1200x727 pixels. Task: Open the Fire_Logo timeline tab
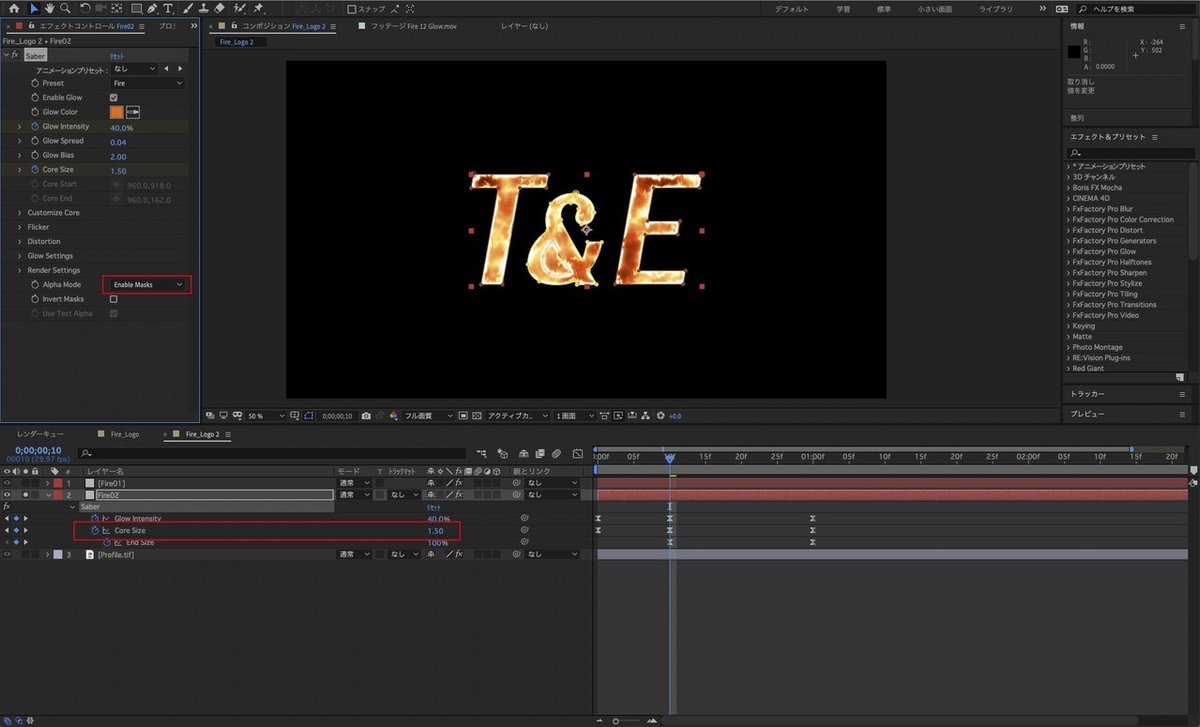(125, 435)
